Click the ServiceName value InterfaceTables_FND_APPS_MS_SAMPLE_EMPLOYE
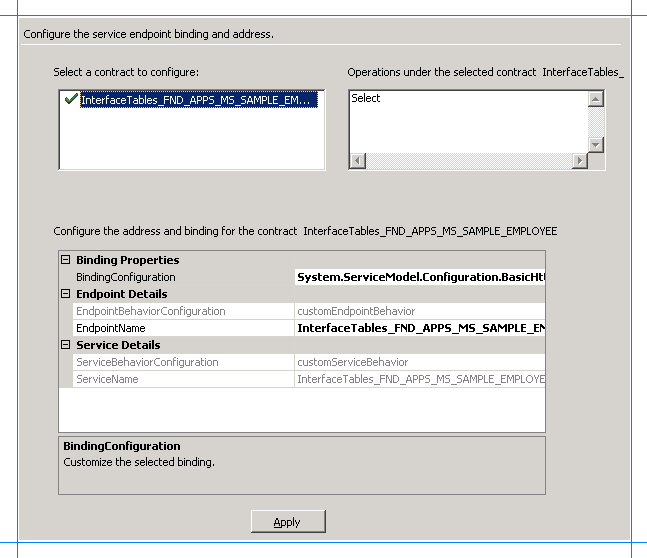647x558 pixels. (x=420, y=379)
